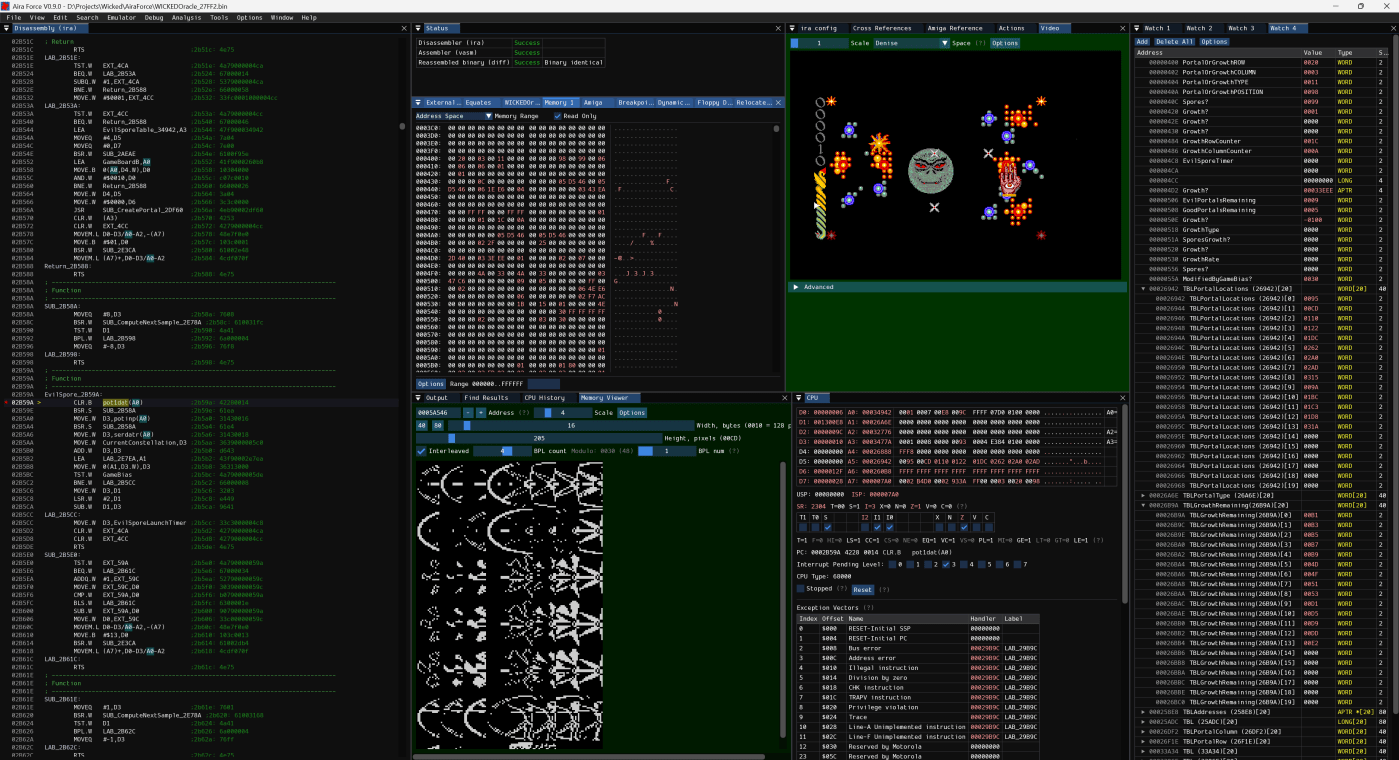The height and width of the screenshot is (760, 1399).
Task: Click Delete All in the Watch panel
Action: tap(1175, 42)
